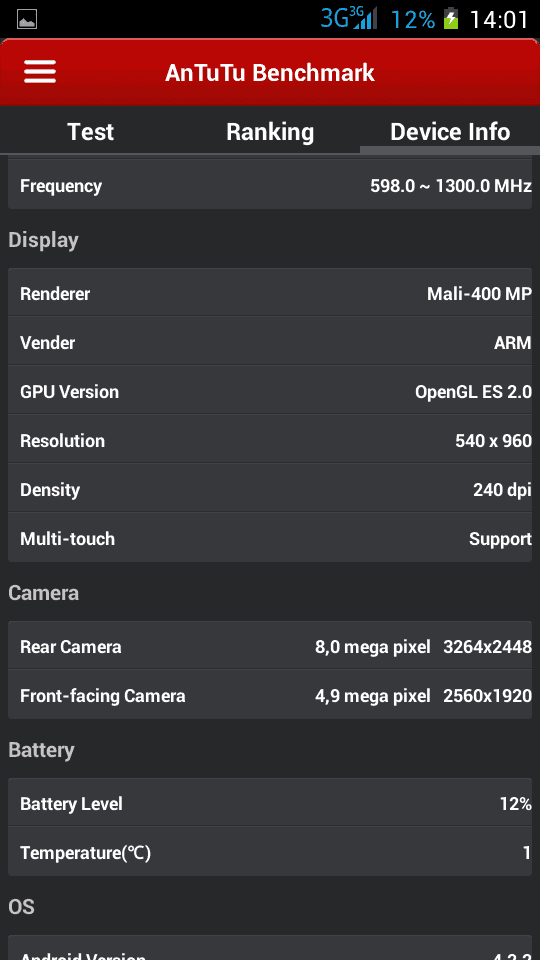This screenshot has width=540, height=960.
Task: Tap the picture notification icon in status bar
Action: [x=27, y=20]
